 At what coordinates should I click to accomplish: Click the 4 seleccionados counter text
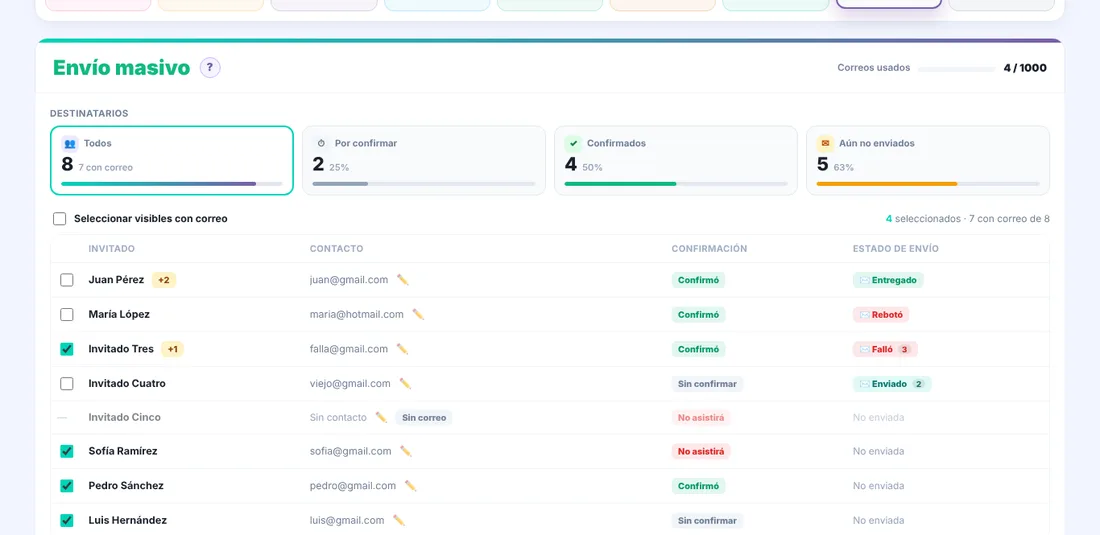pyautogui.click(x=923, y=219)
